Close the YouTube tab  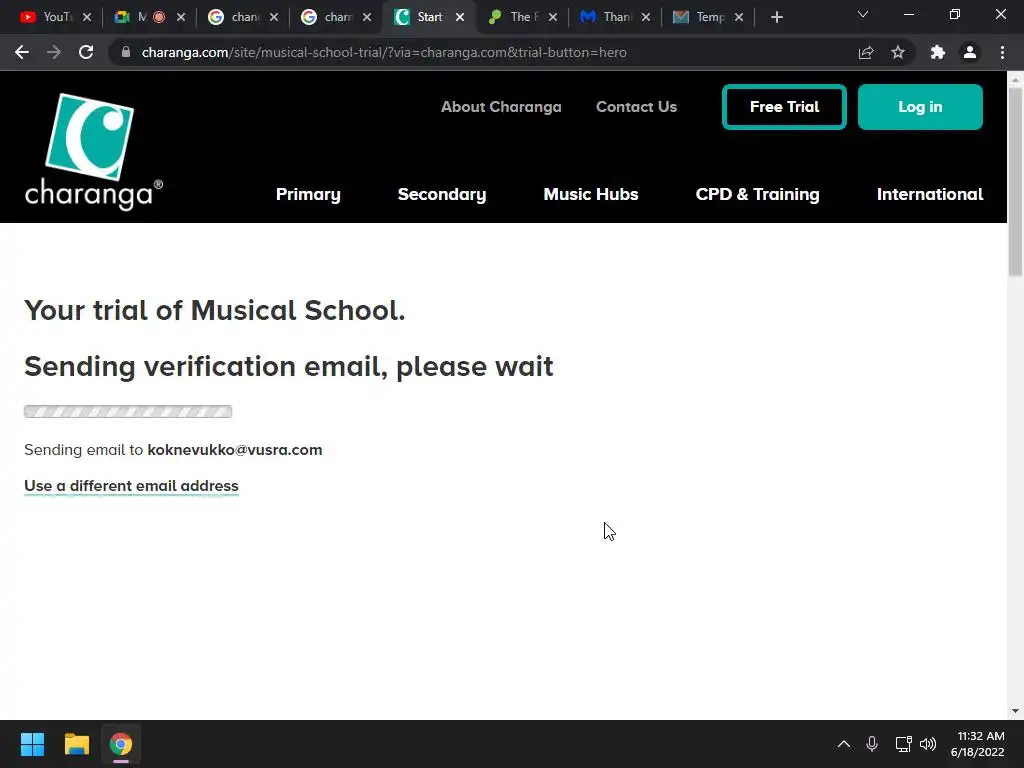point(87,18)
